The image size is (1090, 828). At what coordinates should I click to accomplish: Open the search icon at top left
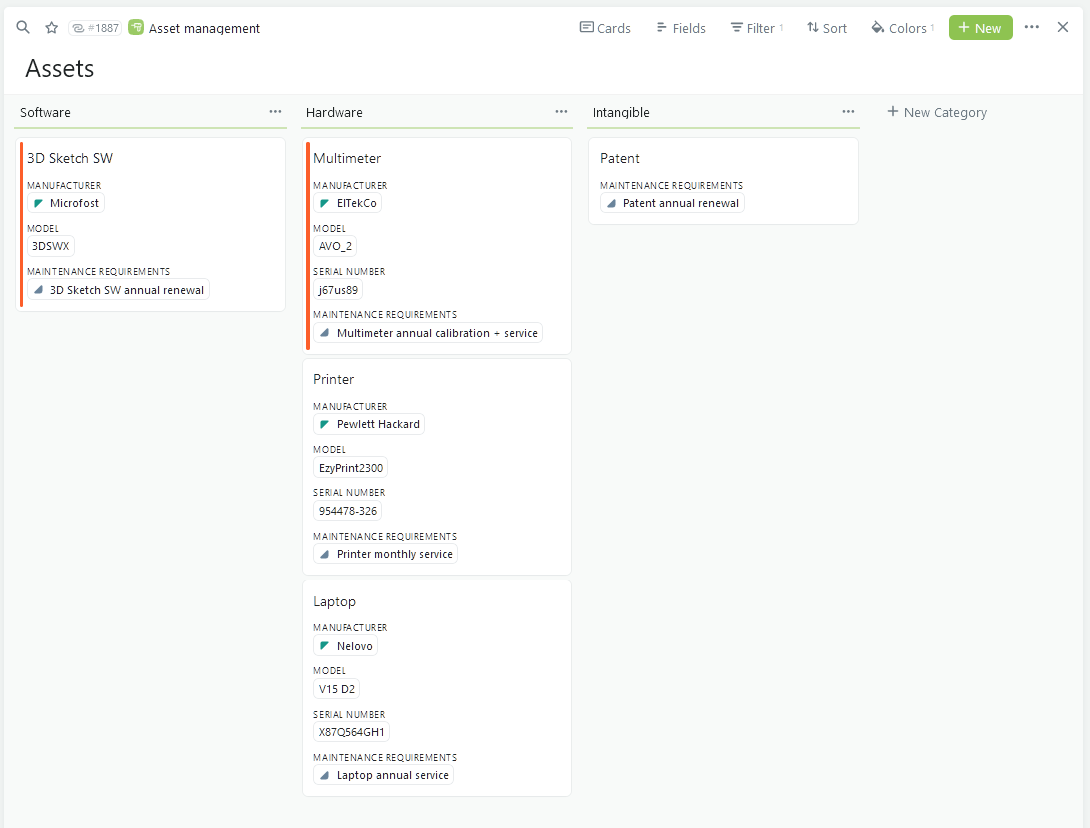point(22,27)
